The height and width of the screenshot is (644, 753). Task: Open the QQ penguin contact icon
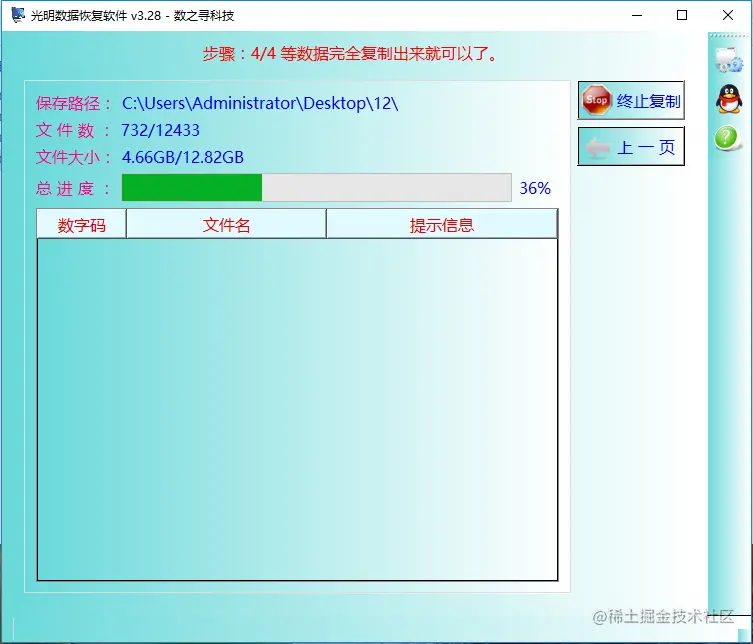pyautogui.click(x=729, y=99)
